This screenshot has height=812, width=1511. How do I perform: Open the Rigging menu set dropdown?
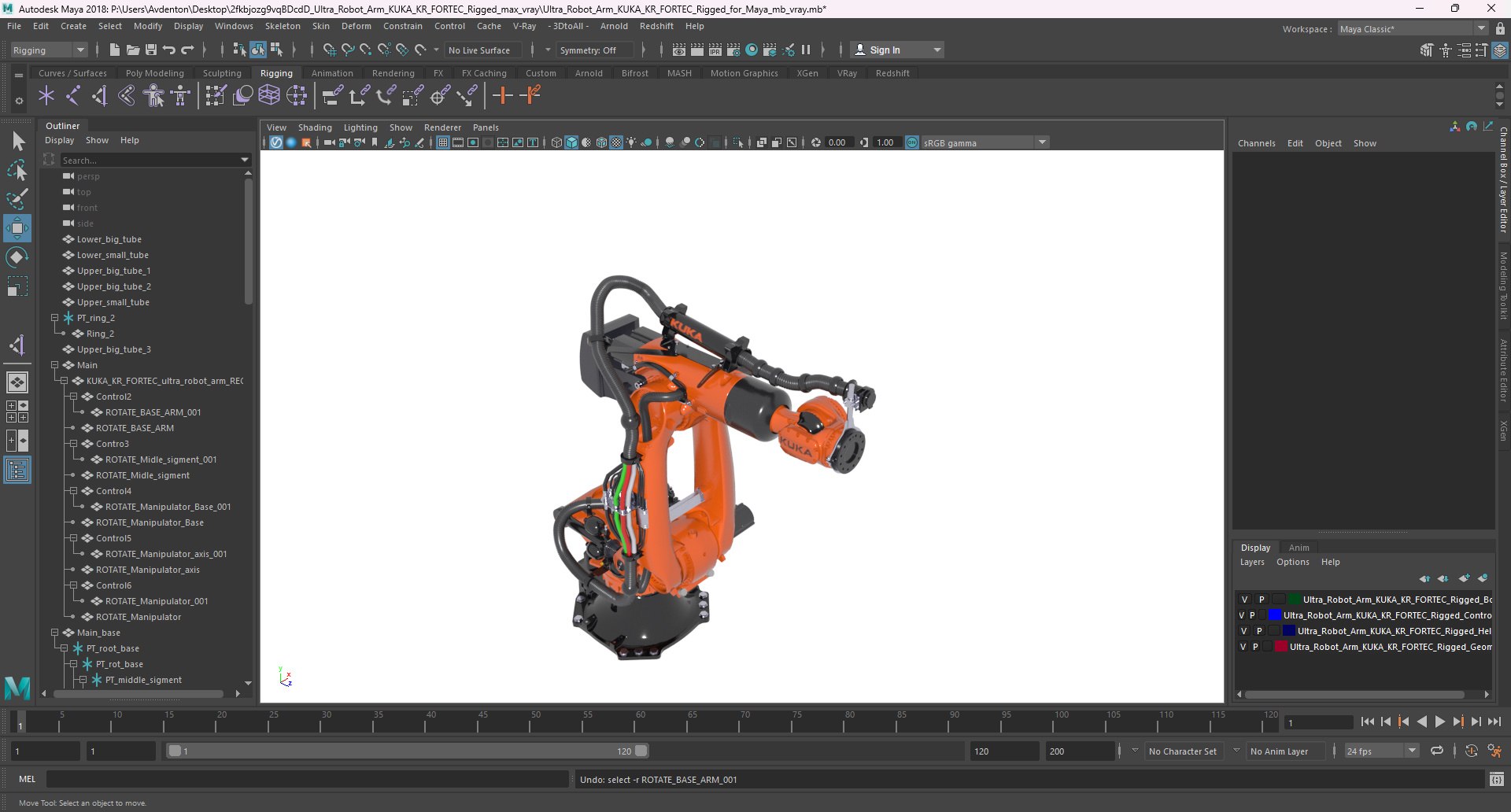tap(49, 50)
